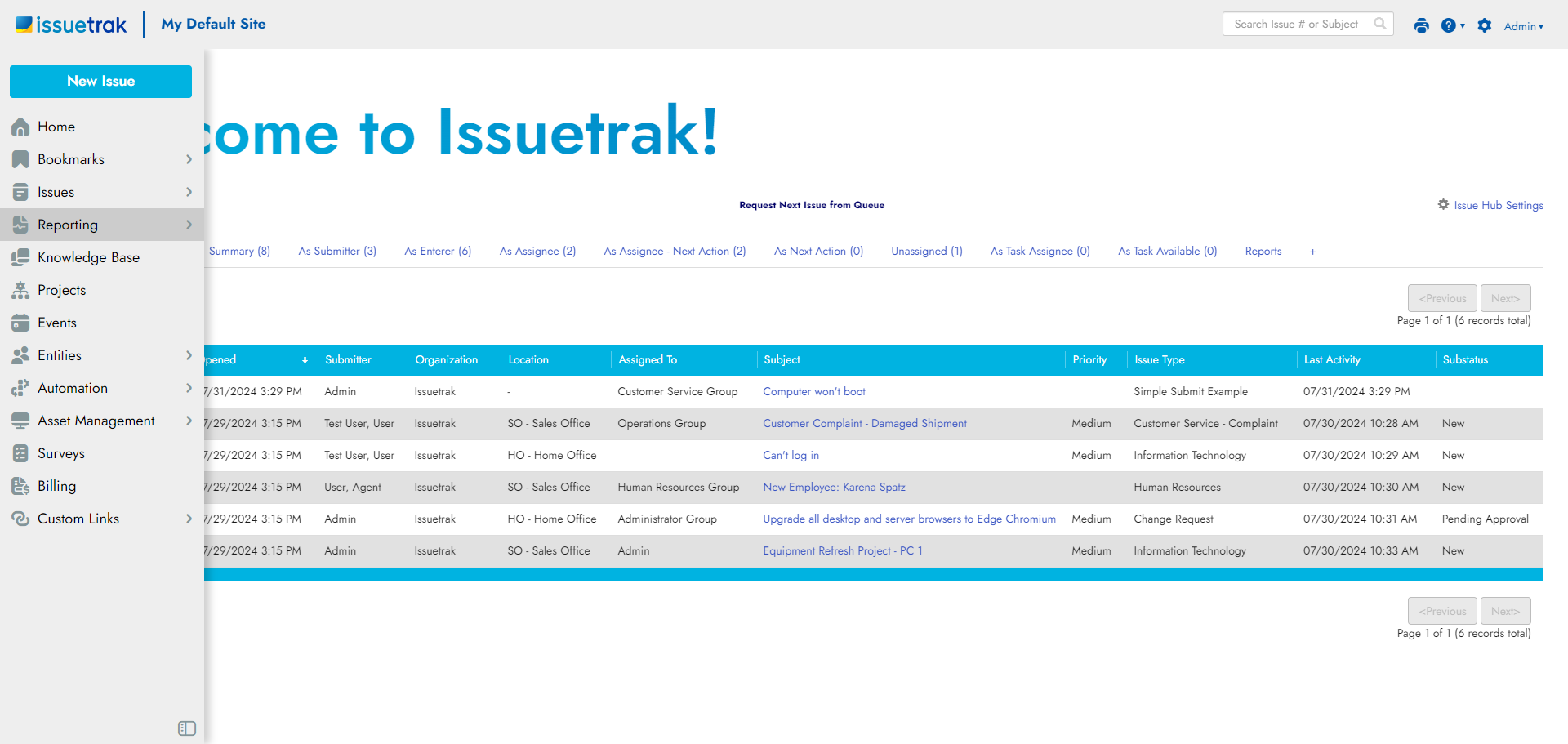The image size is (1568, 744).
Task: Click Request Next Issue from Queue
Action: [812, 205]
